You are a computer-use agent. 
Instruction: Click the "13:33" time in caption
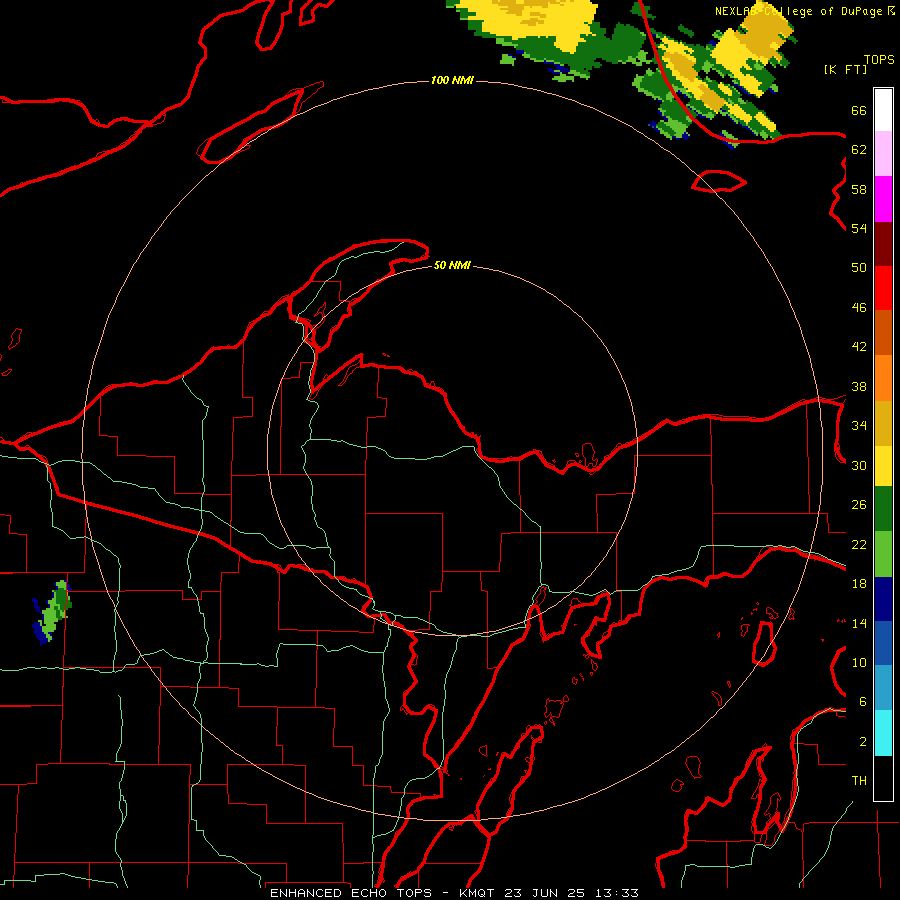tap(616, 893)
